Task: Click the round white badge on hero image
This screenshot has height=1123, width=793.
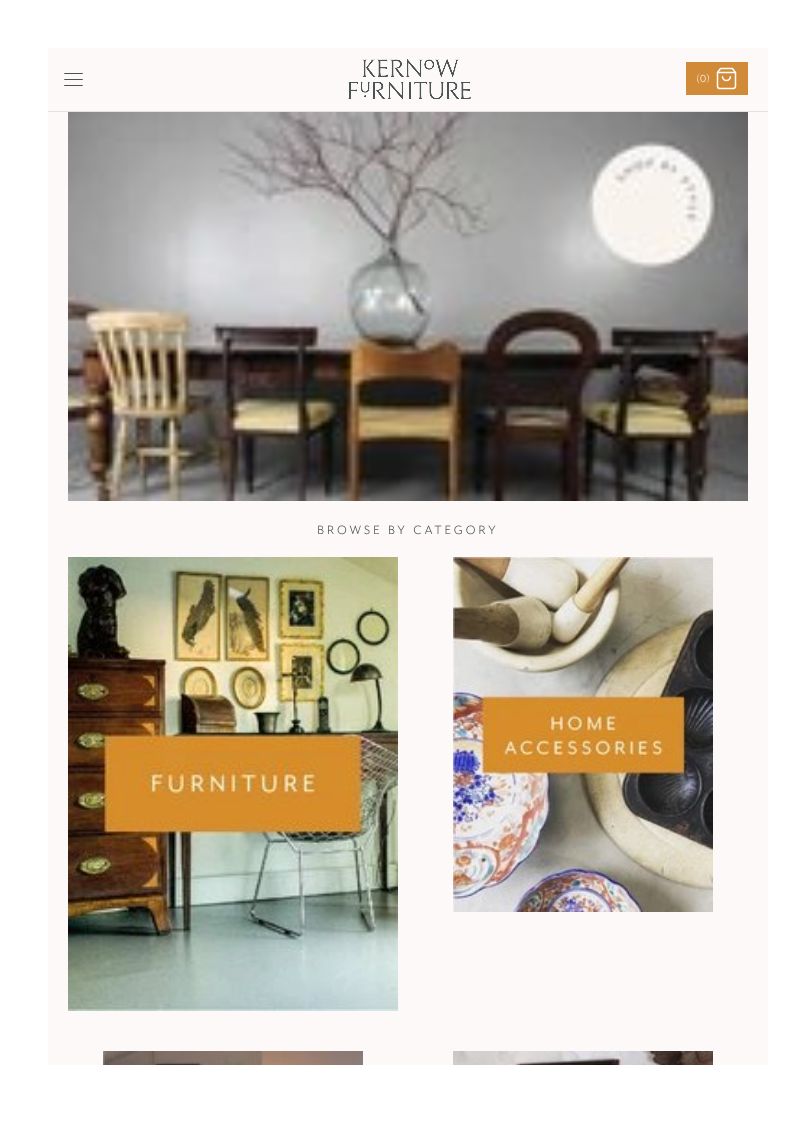Action: click(x=652, y=205)
